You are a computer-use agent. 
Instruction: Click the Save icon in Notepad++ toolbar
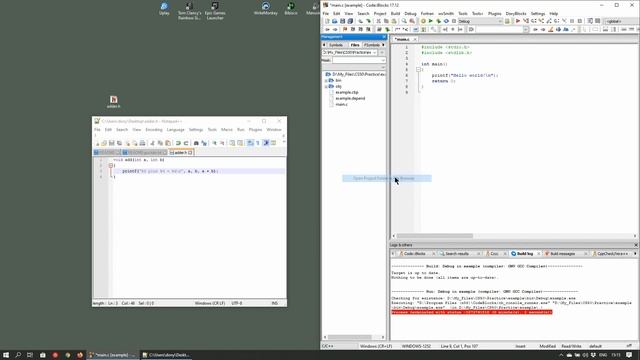click(111, 143)
